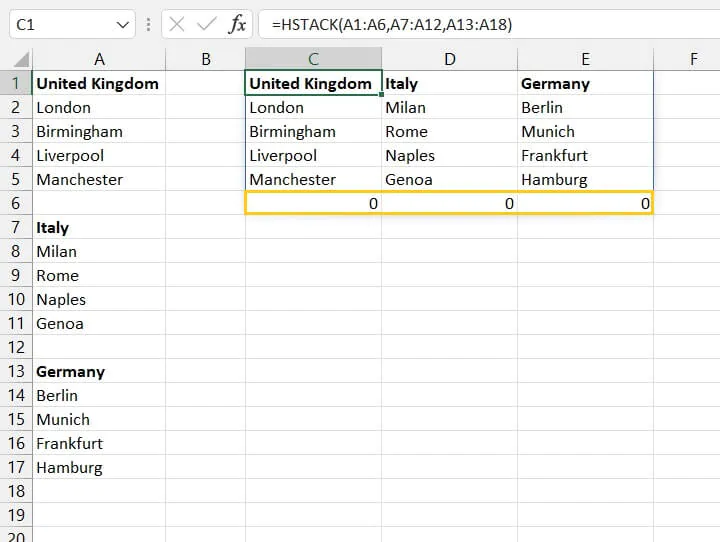720x542 pixels.
Task: Click the HSTACK formula text in formula bar
Action: pyautogui.click(x=391, y=24)
